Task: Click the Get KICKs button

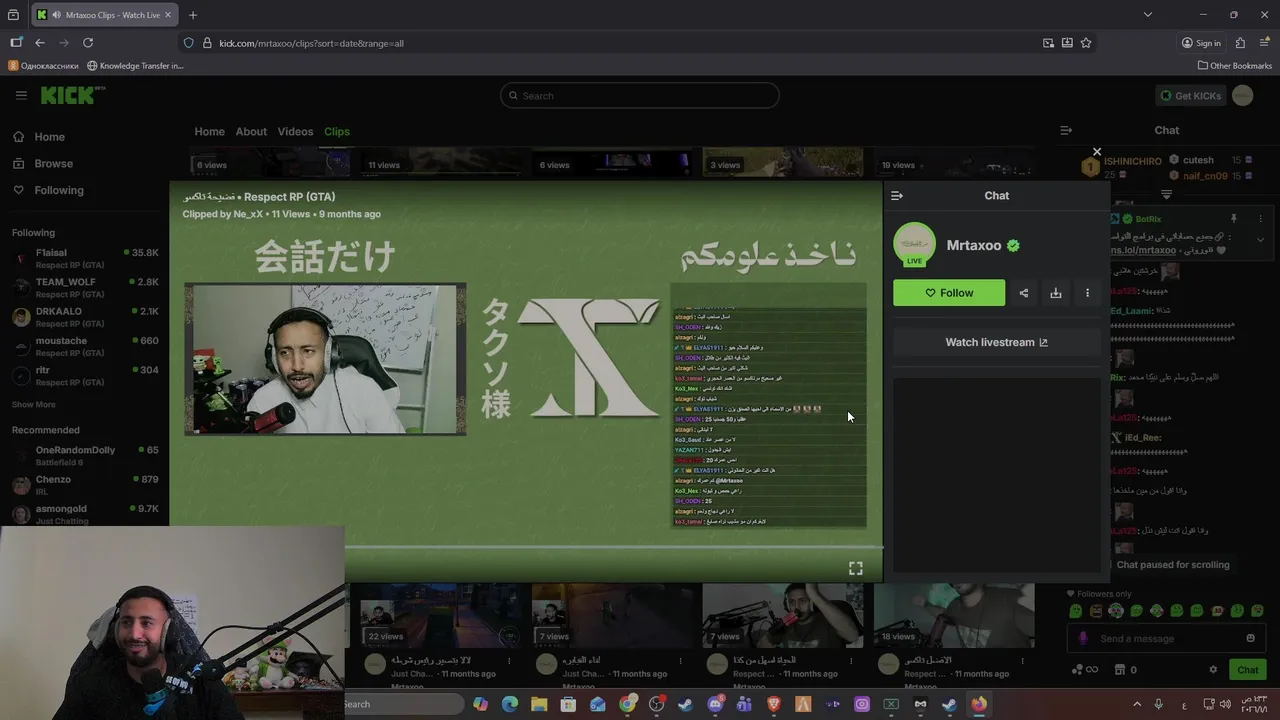Action: click(x=1190, y=96)
